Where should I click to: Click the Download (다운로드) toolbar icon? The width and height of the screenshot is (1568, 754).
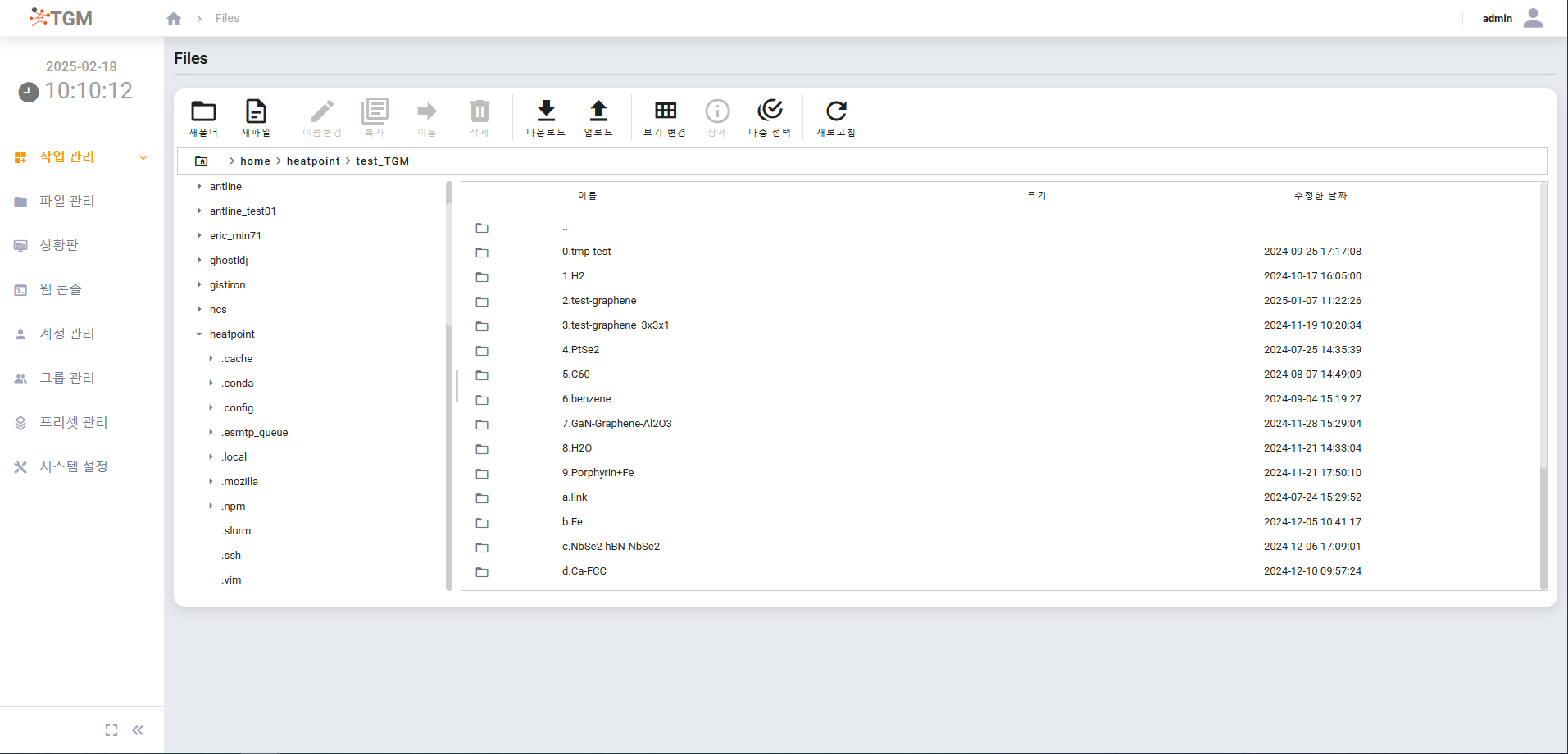pyautogui.click(x=546, y=111)
